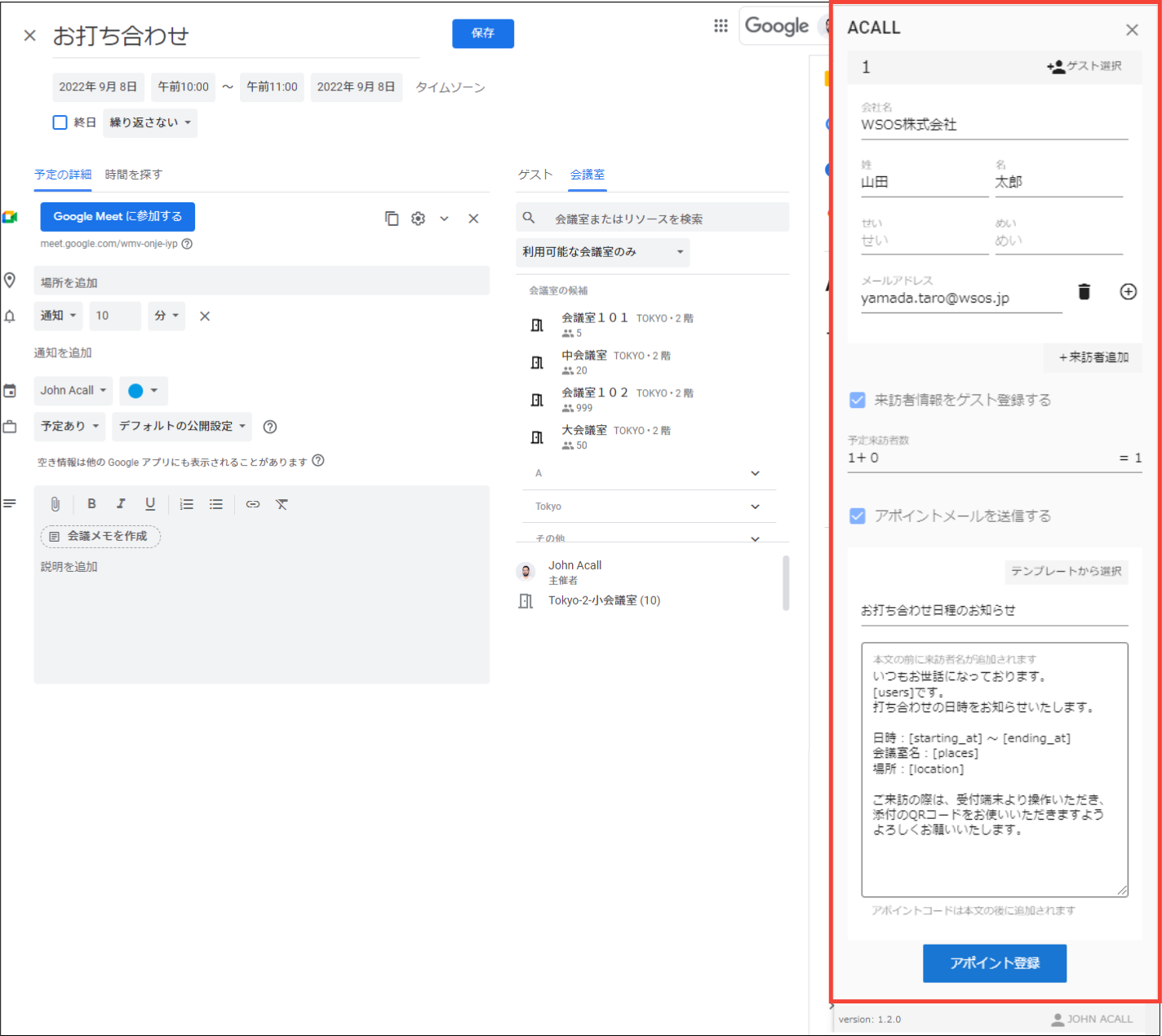Open the 予定あり availability dropdown
This screenshot has height=1036, width=1162.
[x=69, y=426]
